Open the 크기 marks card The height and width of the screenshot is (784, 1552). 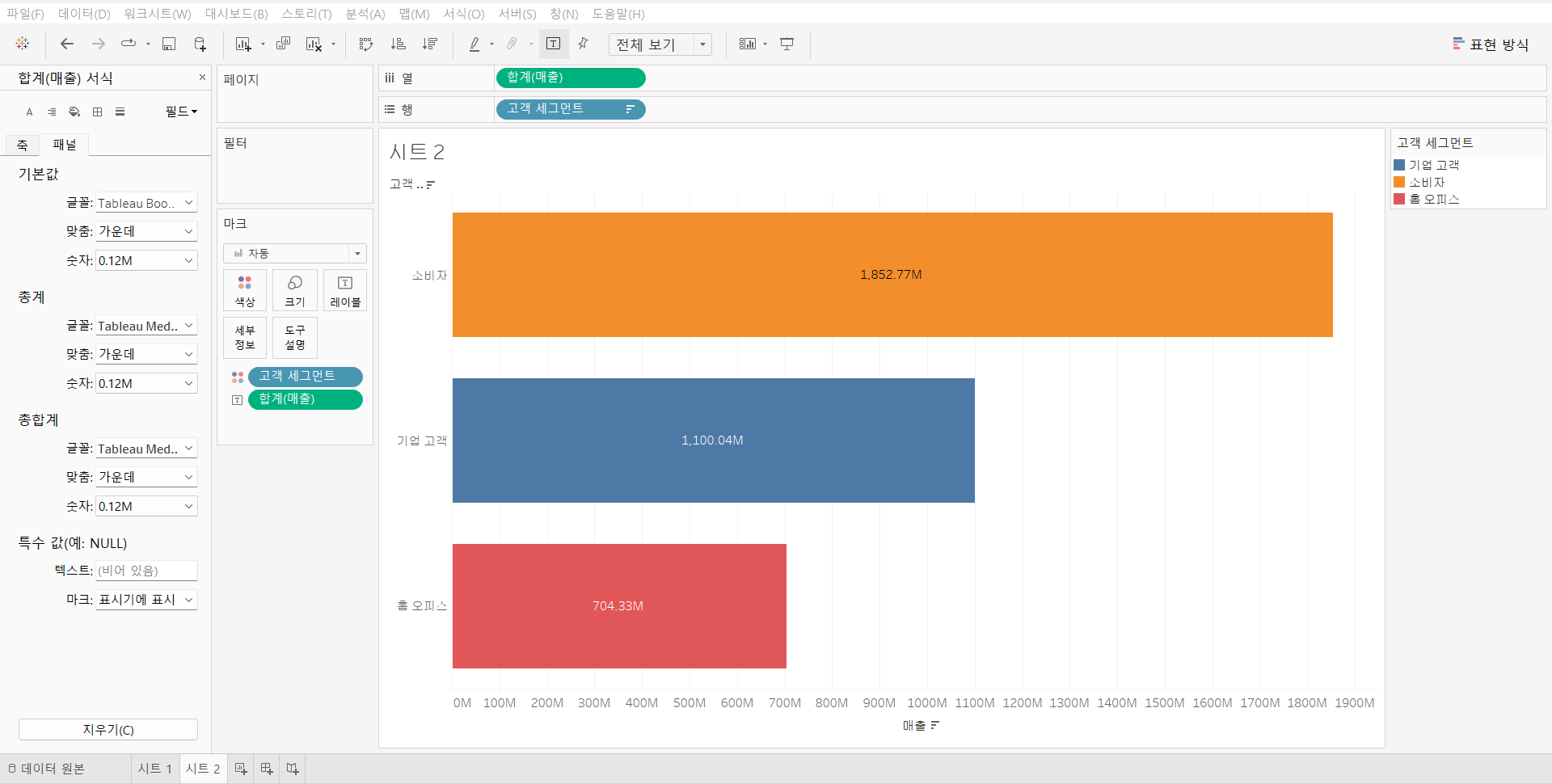pos(295,291)
